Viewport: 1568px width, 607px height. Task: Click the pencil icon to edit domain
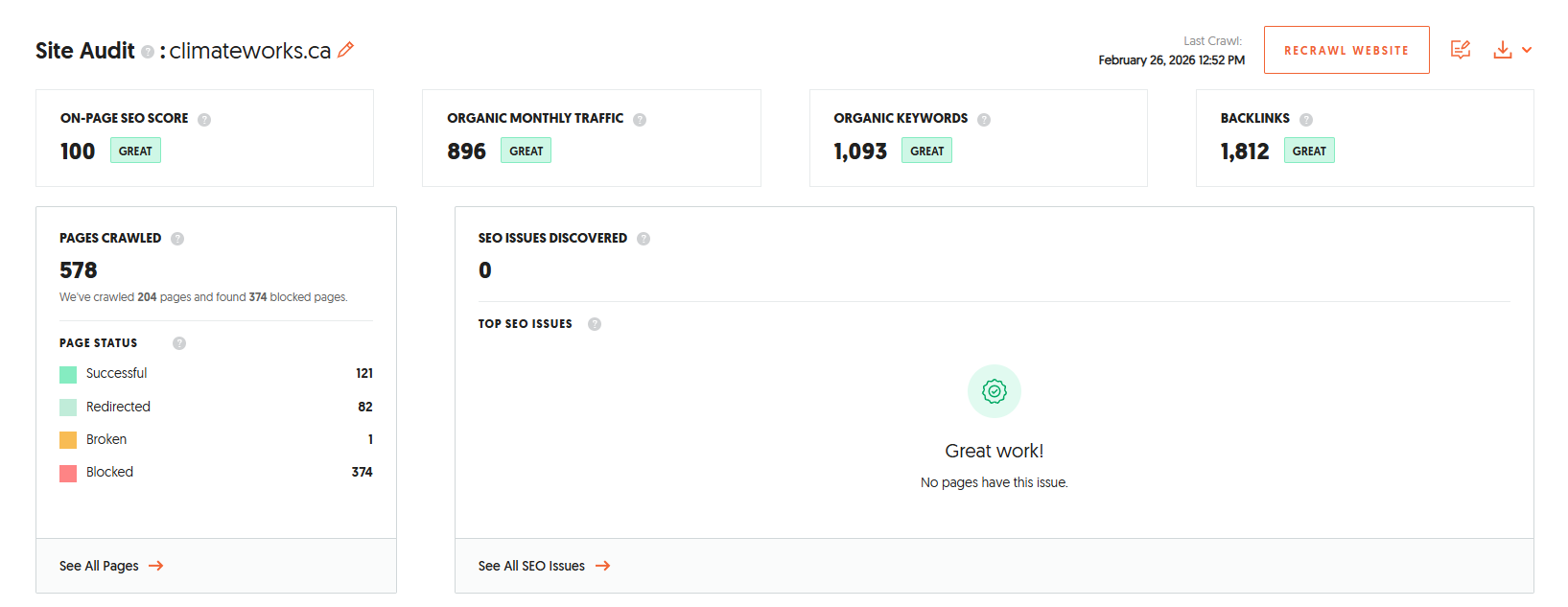pyautogui.click(x=346, y=50)
